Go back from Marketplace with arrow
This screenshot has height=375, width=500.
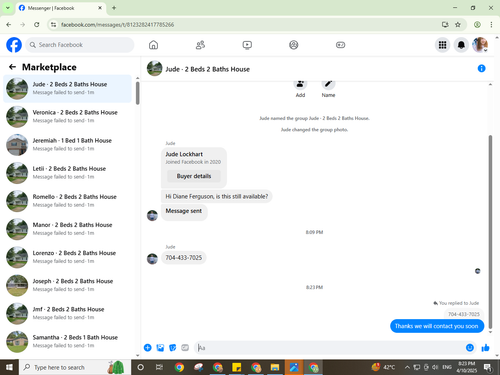(12, 67)
